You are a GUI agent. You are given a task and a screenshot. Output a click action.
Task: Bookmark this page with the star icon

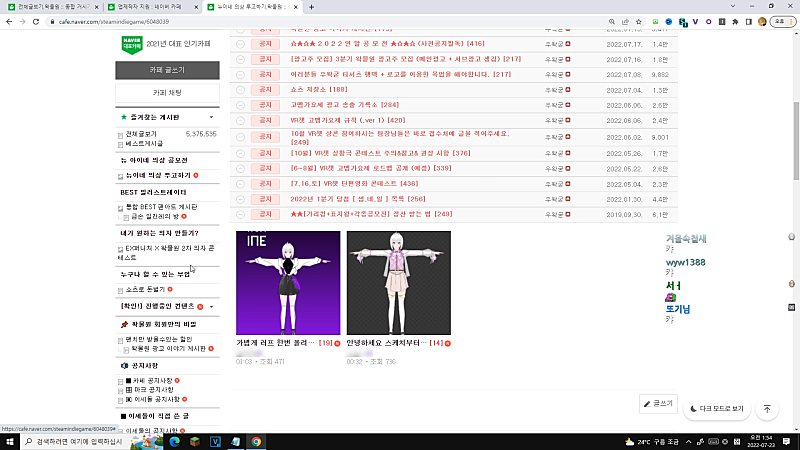tap(638, 22)
